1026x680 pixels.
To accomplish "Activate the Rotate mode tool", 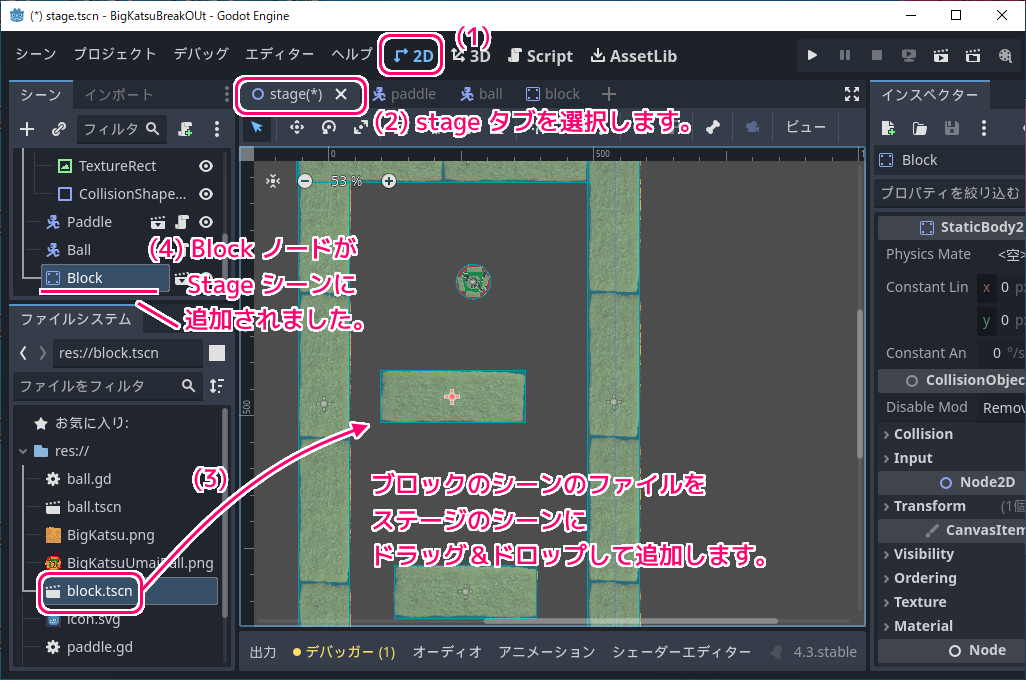I will click(x=328, y=127).
